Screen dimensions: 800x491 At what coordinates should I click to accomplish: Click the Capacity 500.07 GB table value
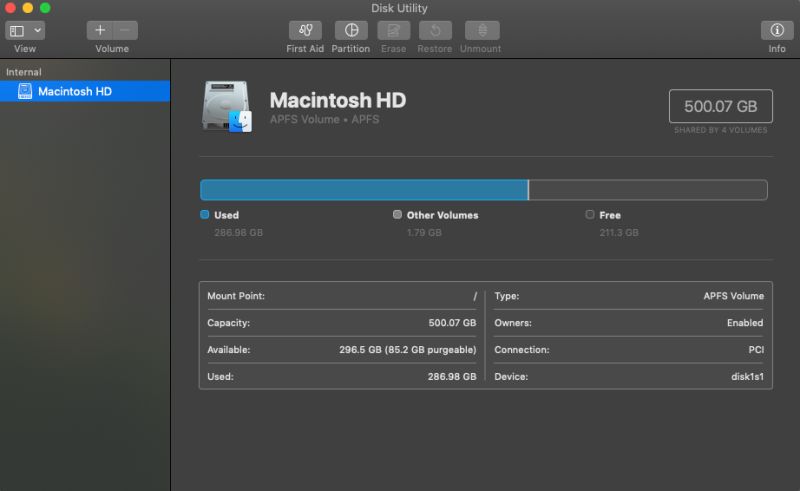(x=452, y=323)
